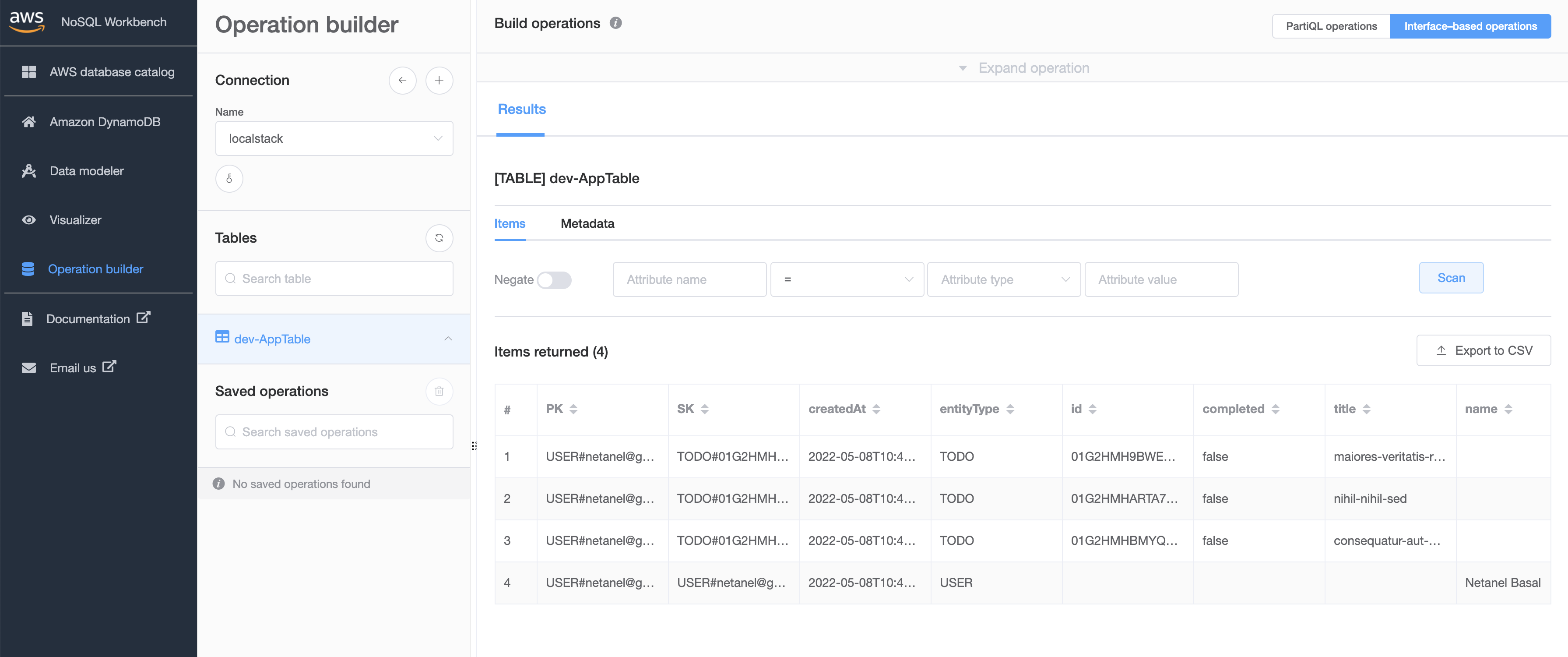Click the Email Us external link icon
The image size is (1568, 657).
[109, 366]
